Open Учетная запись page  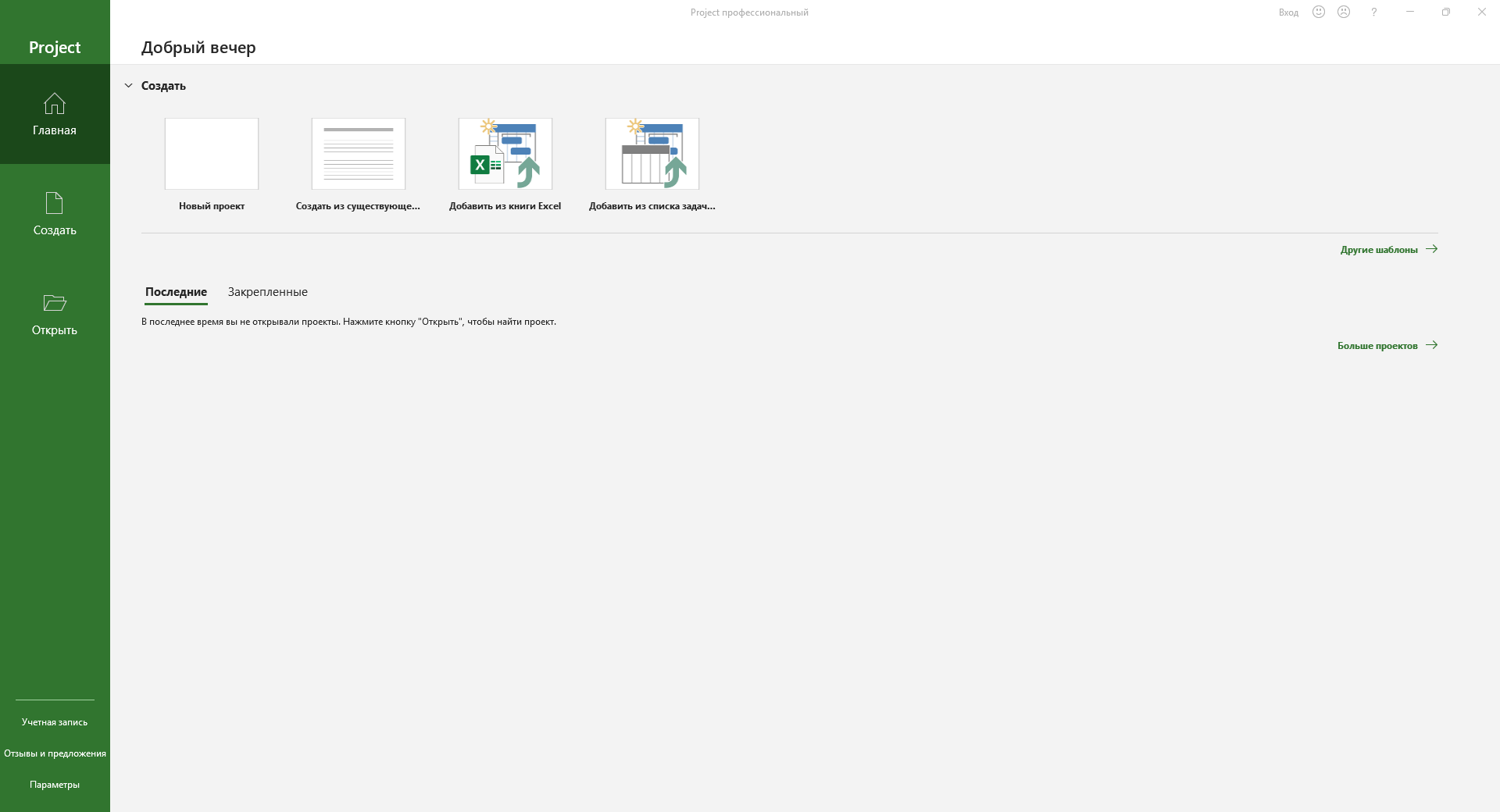(55, 722)
